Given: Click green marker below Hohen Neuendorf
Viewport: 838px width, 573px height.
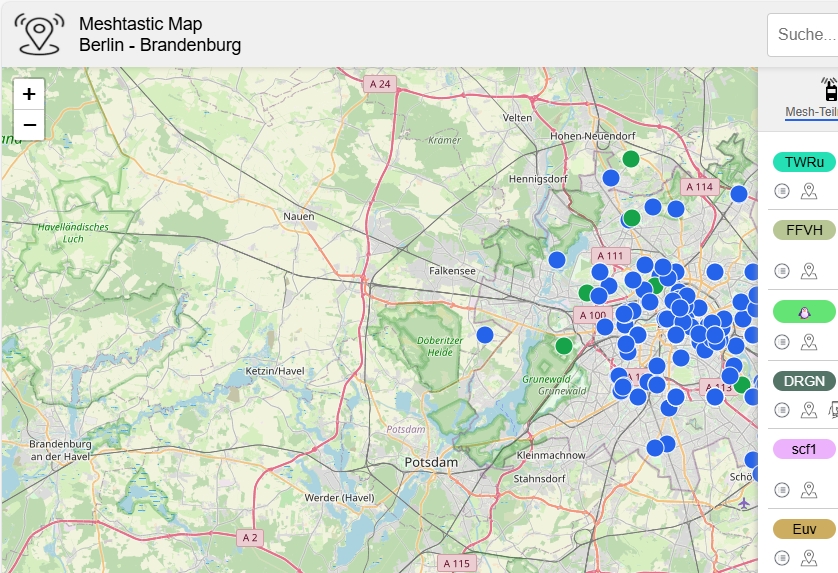Looking at the screenshot, I should click(631, 159).
